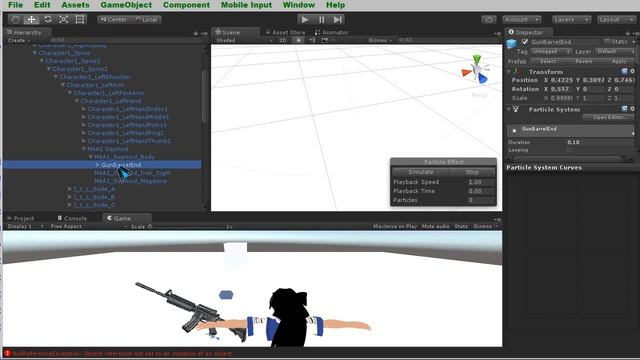Toggle Inspector panel lock icon
This screenshot has height=360, width=640.
point(628,33)
